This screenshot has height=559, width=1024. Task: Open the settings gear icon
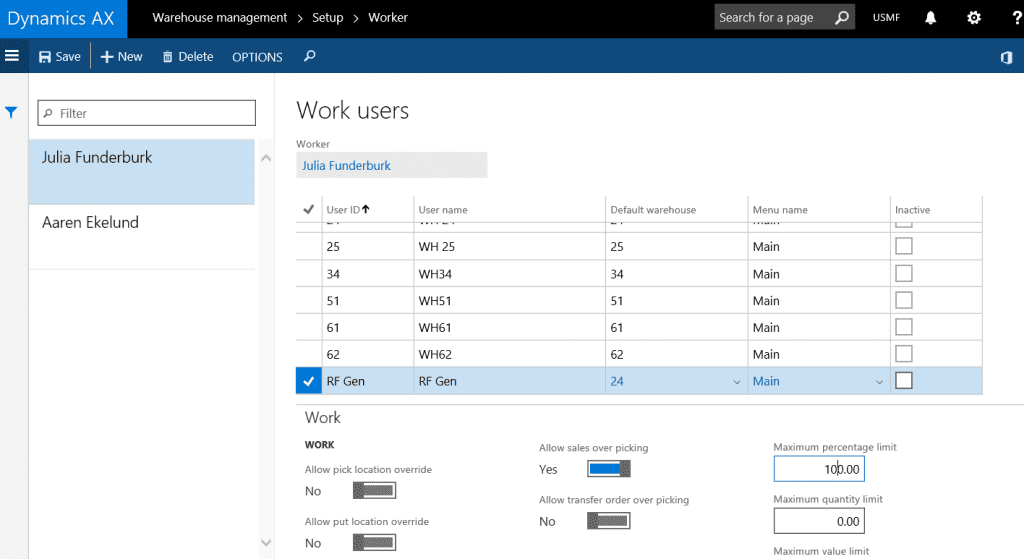coord(974,18)
